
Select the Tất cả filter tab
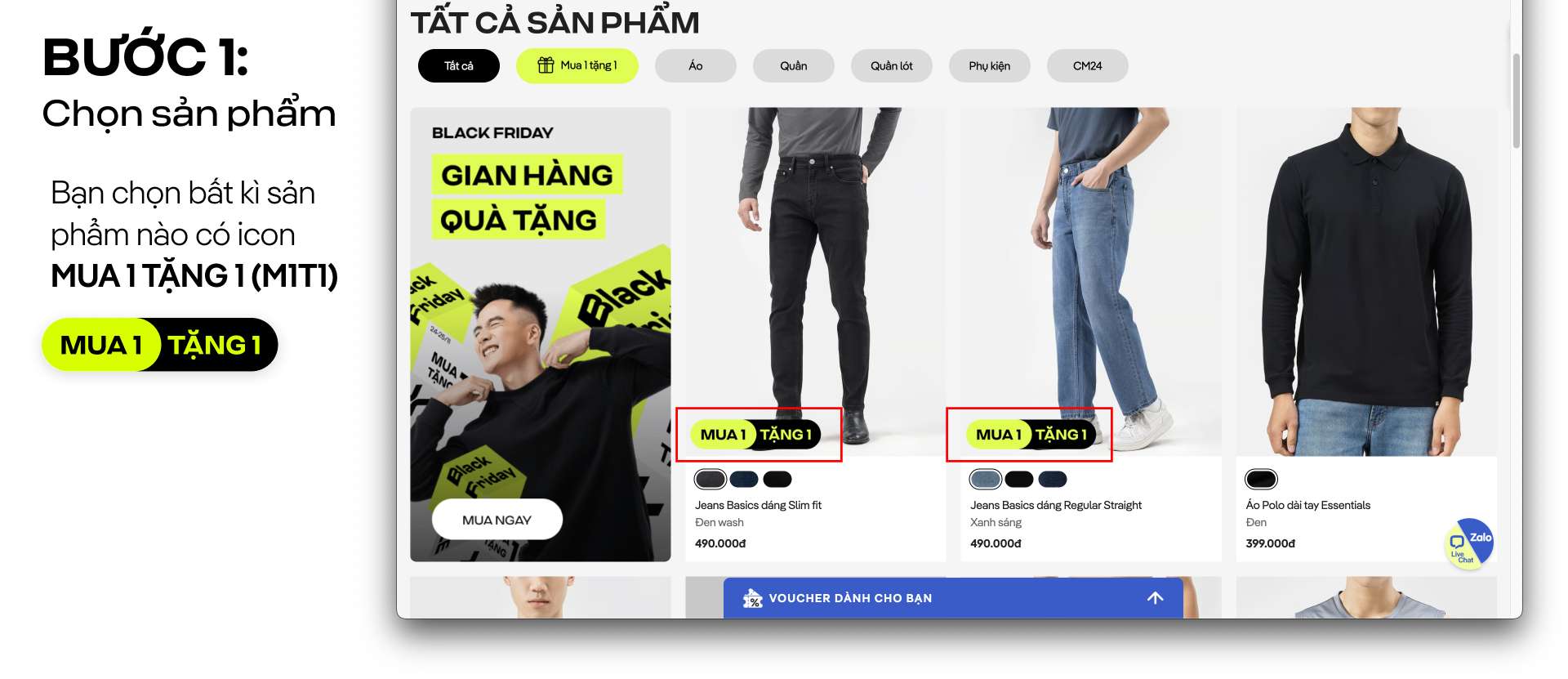pyautogui.click(x=459, y=66)
